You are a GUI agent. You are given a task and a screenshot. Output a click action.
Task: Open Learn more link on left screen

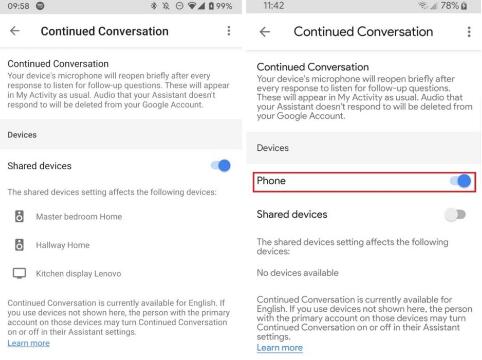coord(29,343)
